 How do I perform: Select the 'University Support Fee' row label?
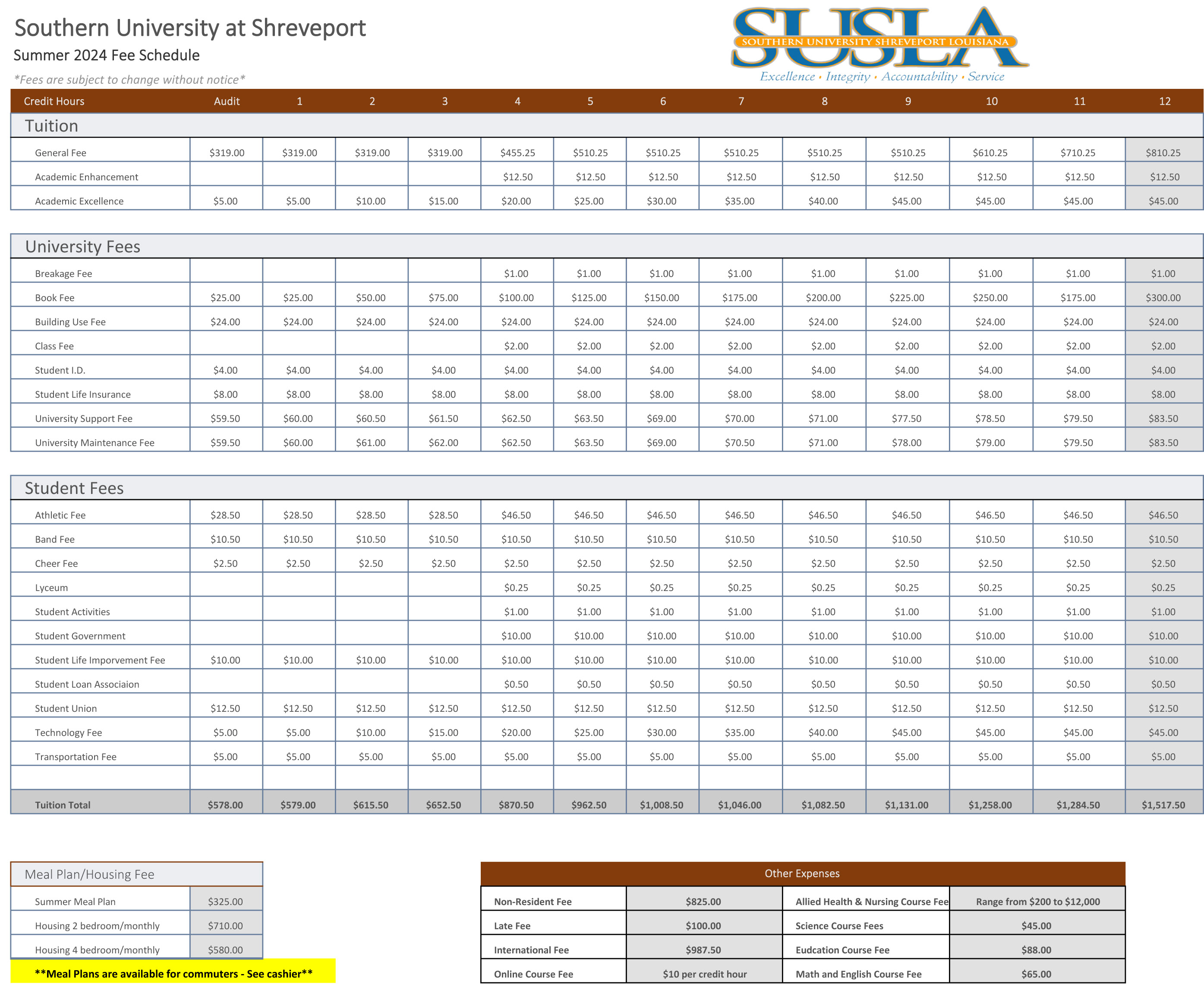point(83,418)
